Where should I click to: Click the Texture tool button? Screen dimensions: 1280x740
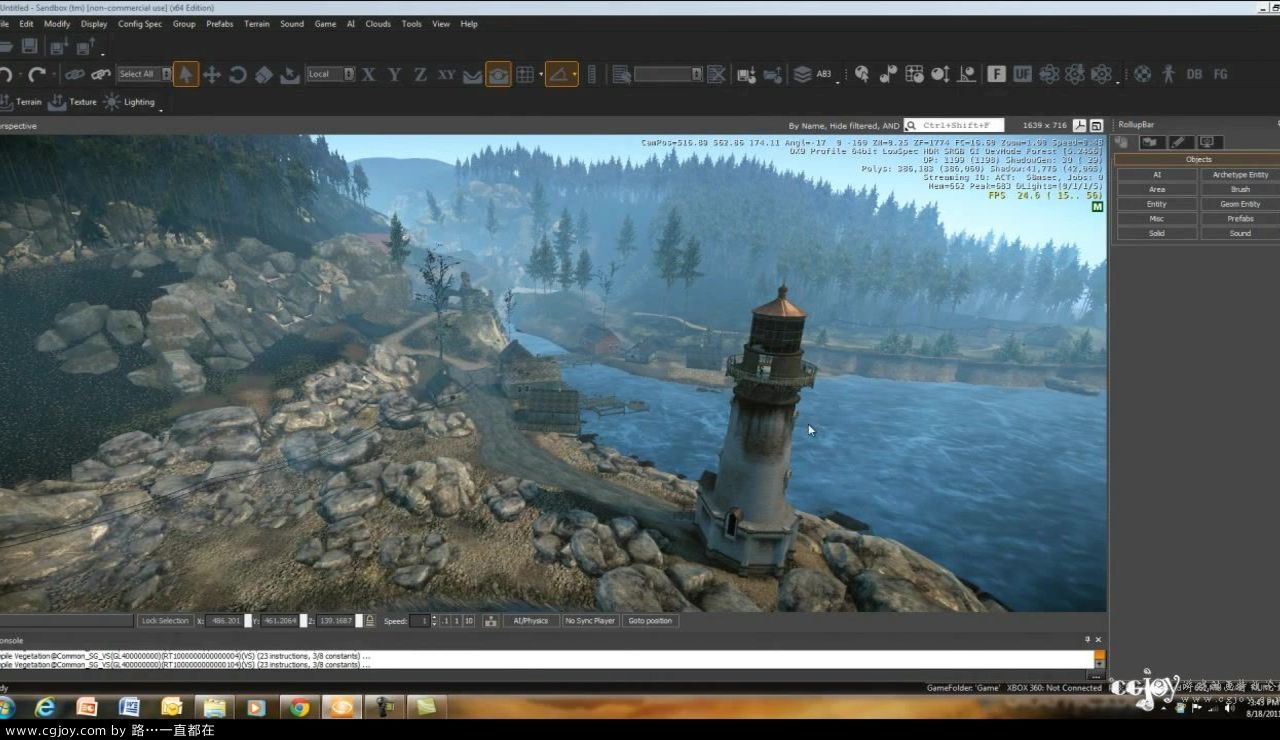[x=73, y=102]
